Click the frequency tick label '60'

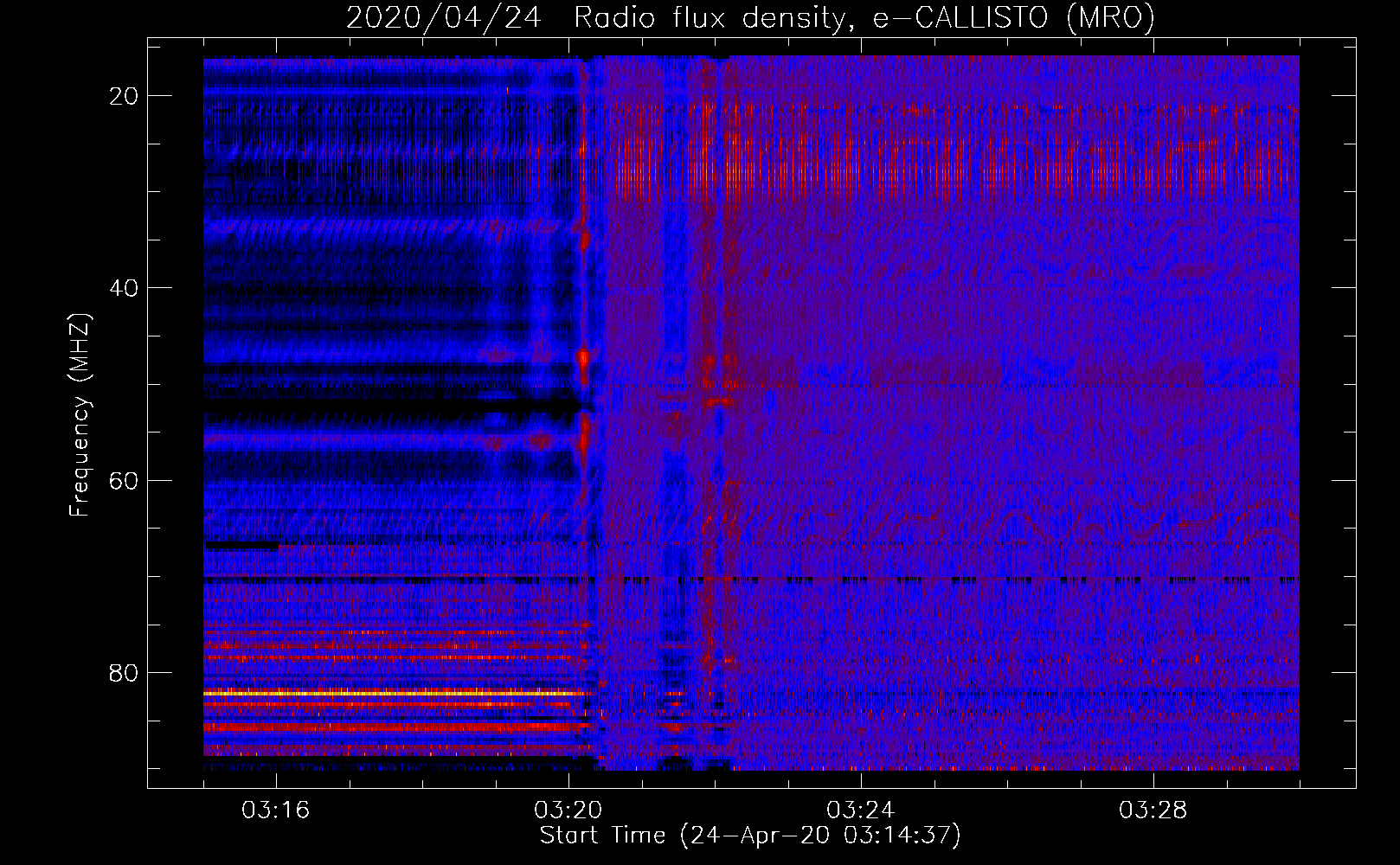click(x=125, y=480)
